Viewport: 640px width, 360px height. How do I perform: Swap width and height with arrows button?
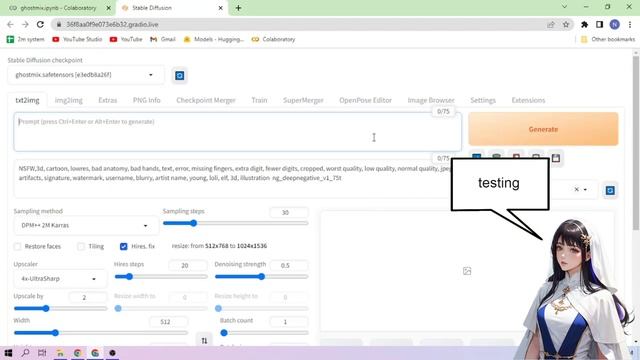[x=204, y=340]
